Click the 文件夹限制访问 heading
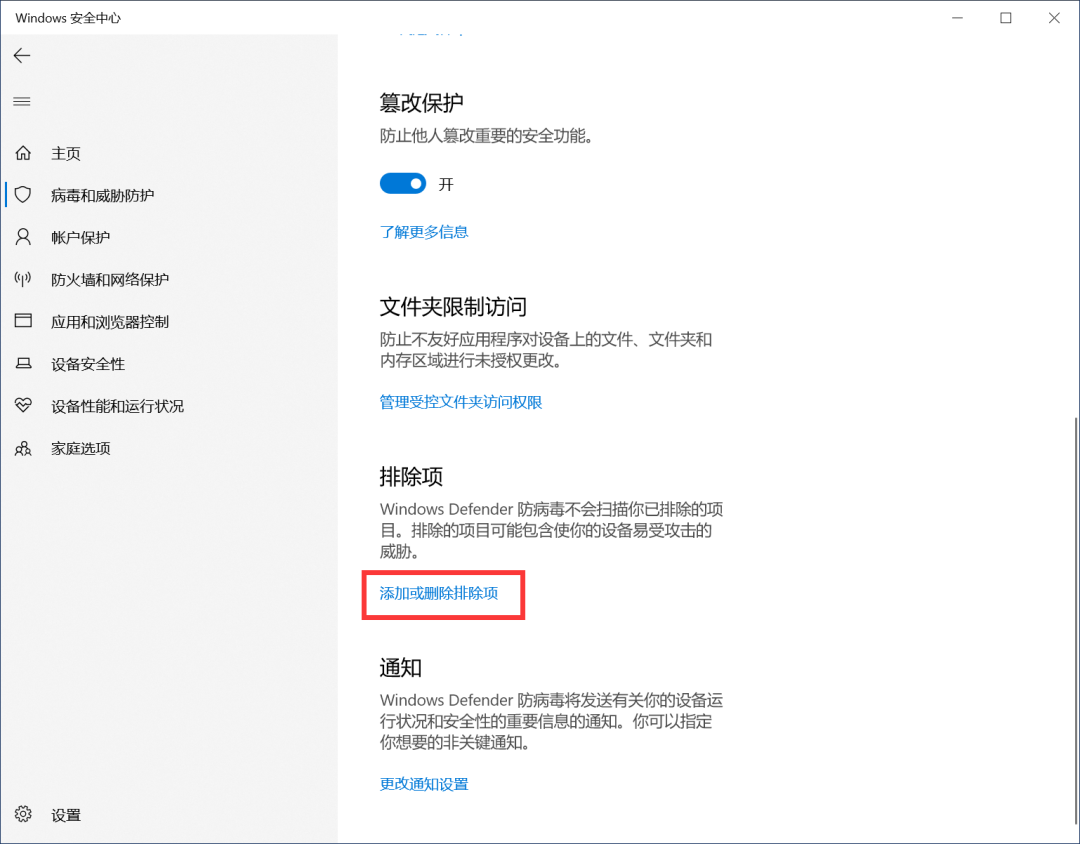 pyautogui.click(x=453, y=307)
